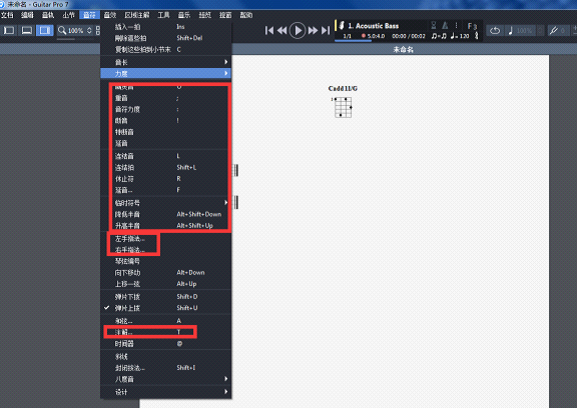Image resolution: width=577 pixels, height=408 pixels.
Task: Expand the 音长 submenu
Action: [166, 62]
